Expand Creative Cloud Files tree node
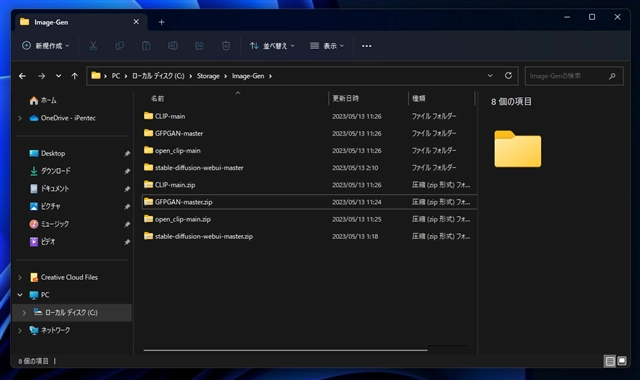The height and width of the screenshot is (380, 640). tap(20, 277)
